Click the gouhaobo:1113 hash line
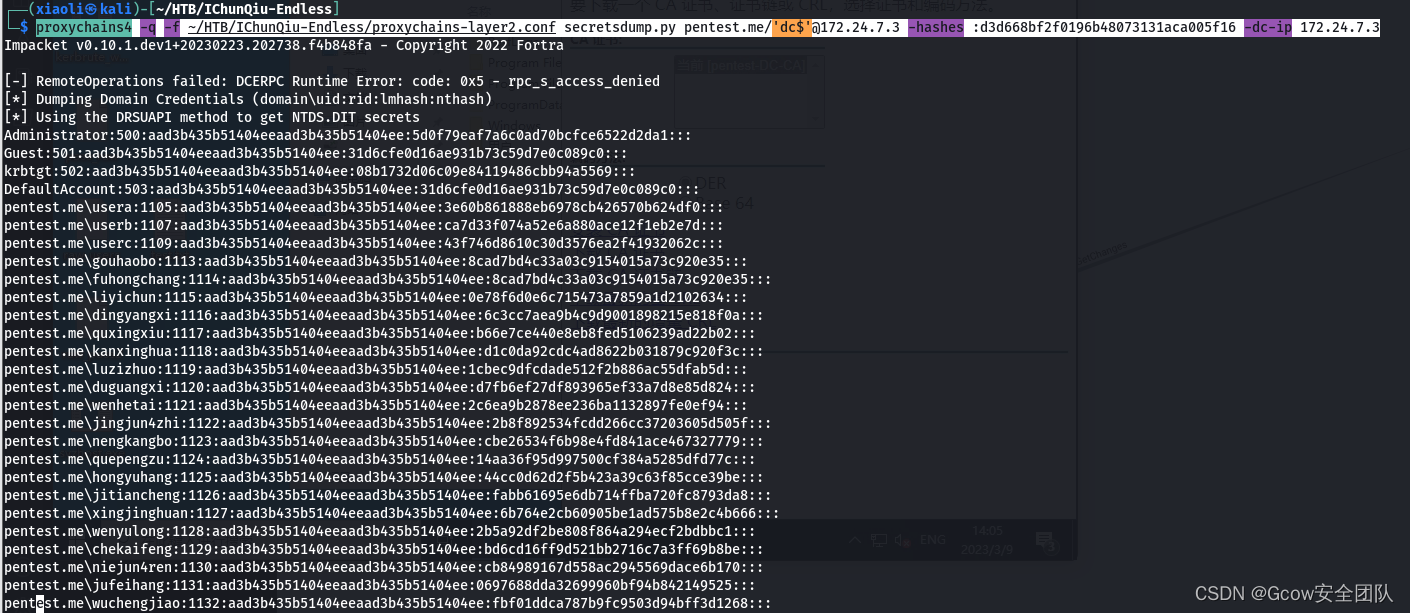 376,261
